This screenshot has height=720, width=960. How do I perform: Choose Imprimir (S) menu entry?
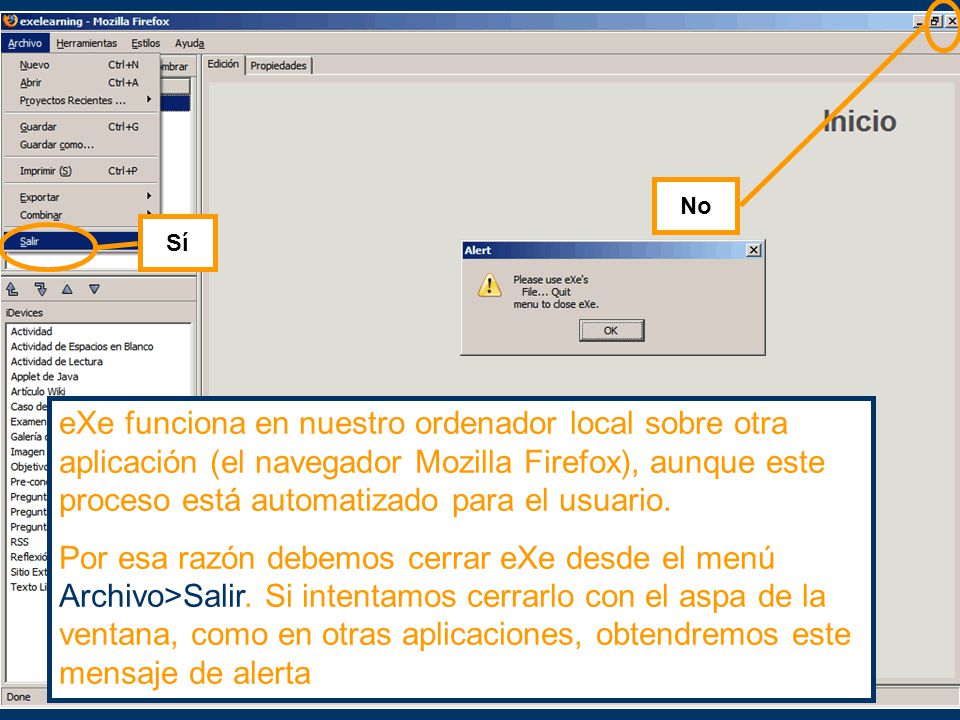click(81, 171)
